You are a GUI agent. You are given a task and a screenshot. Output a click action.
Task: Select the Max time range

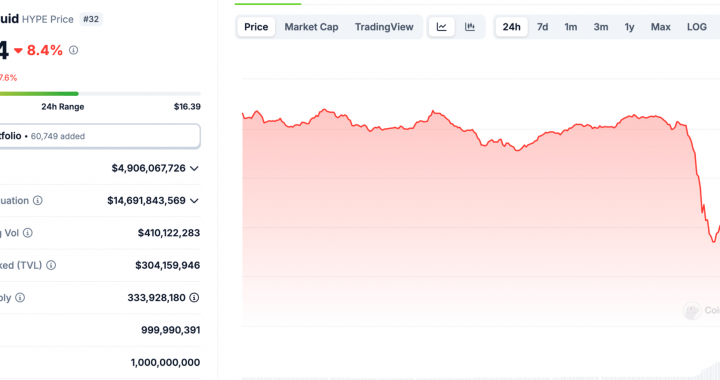point(661,27)
